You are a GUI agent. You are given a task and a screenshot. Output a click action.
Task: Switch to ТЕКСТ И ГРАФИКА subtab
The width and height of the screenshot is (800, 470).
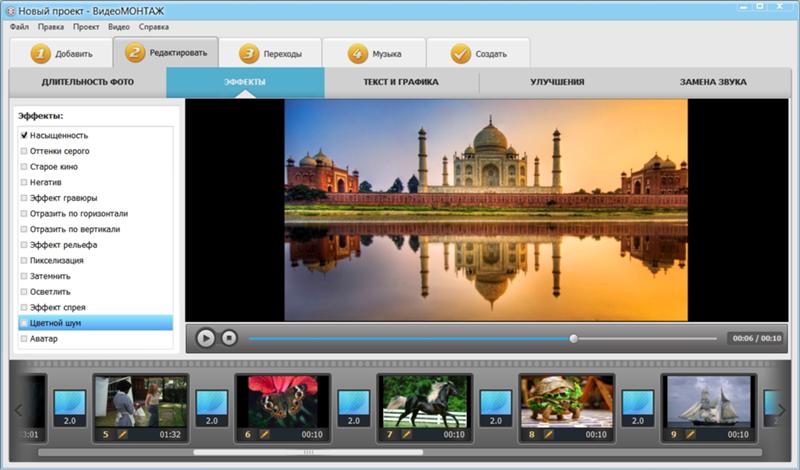click(401, 82)
